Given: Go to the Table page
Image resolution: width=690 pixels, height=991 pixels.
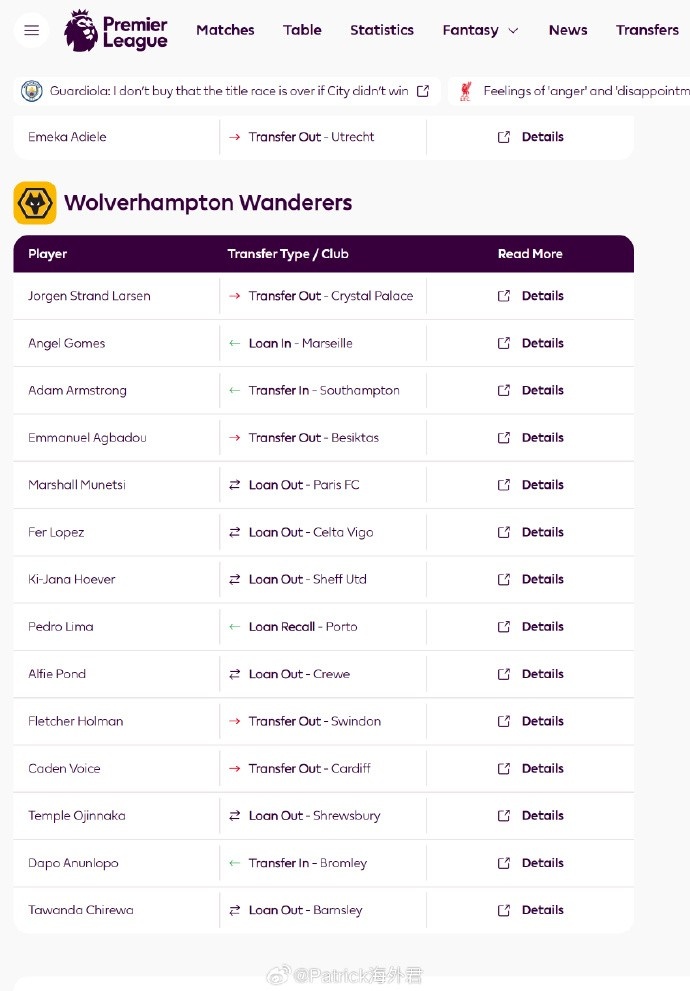Looking at the screenshot, I should pyautogui.click(x=302, y=30).
